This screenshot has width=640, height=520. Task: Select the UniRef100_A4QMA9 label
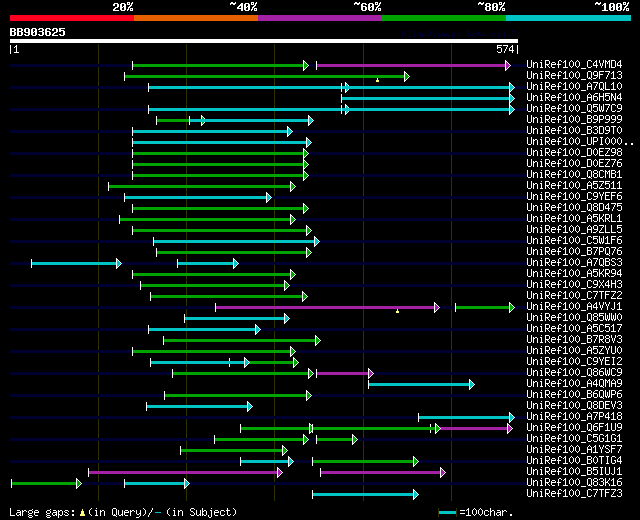[x=574, y=384]
